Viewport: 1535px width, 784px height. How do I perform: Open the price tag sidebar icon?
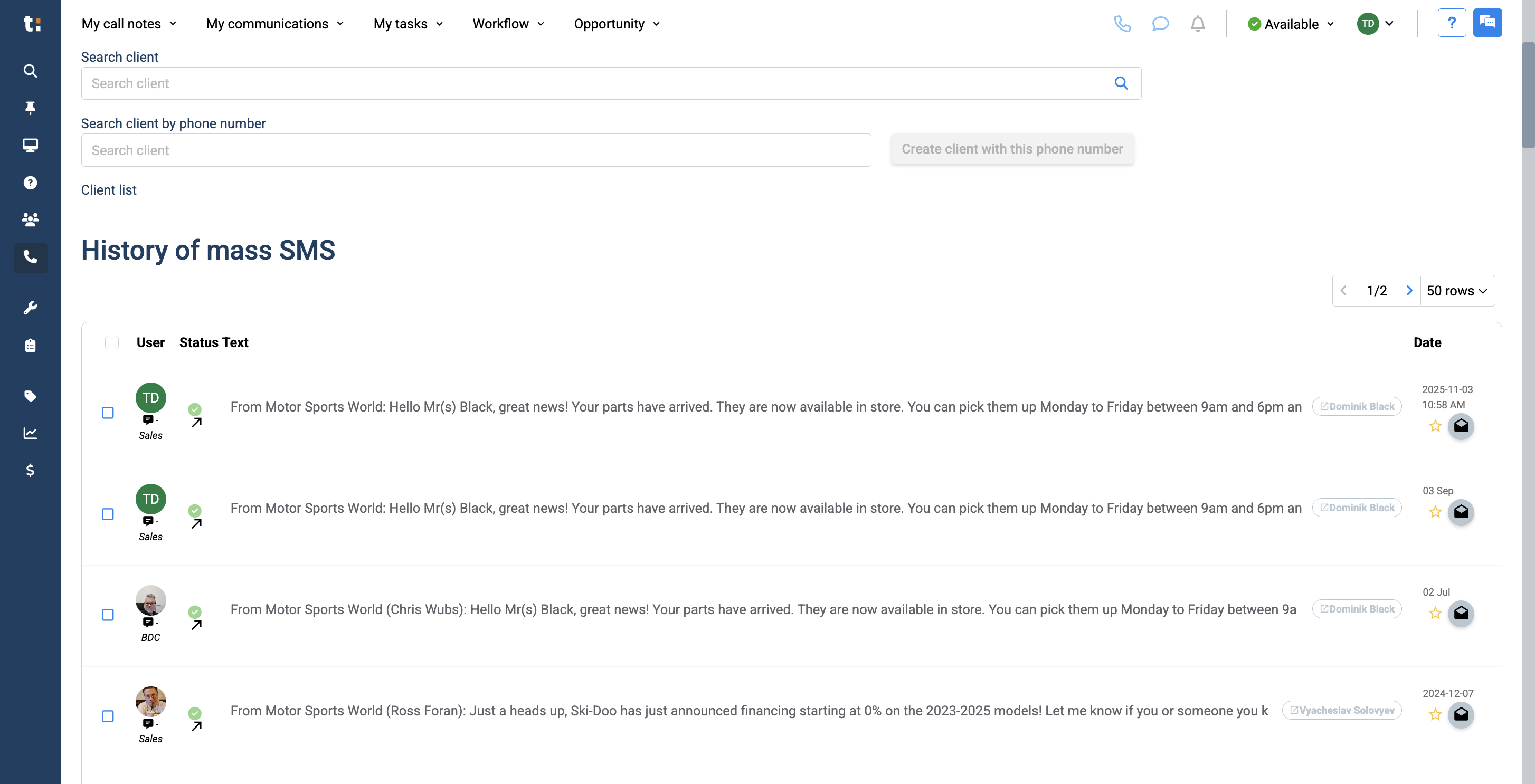click(x=31, y=396)
